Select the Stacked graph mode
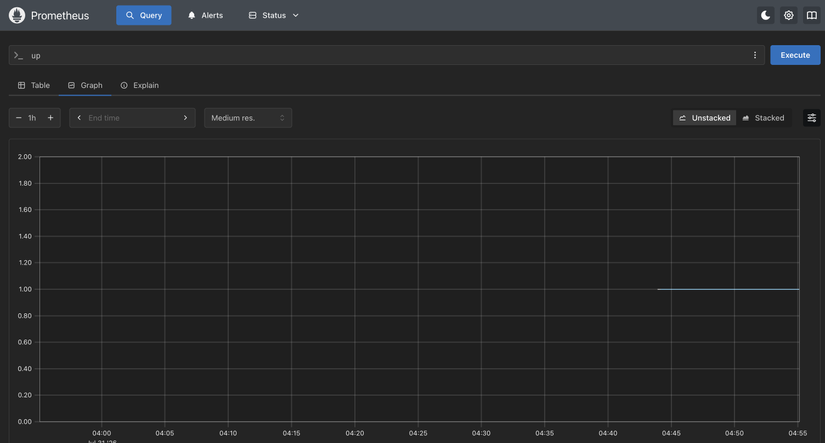Viewport: 825px width, 443px height. pyautogui.click(x=763, y=118)
